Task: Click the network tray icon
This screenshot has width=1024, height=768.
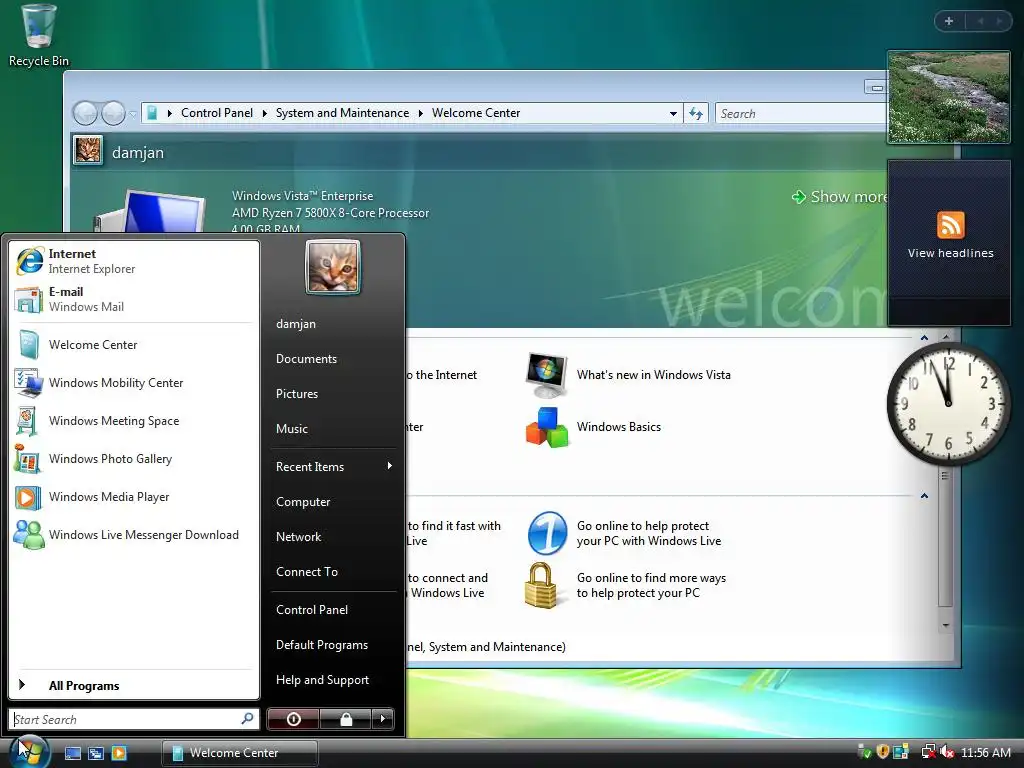Action: [x=928, y=752]
